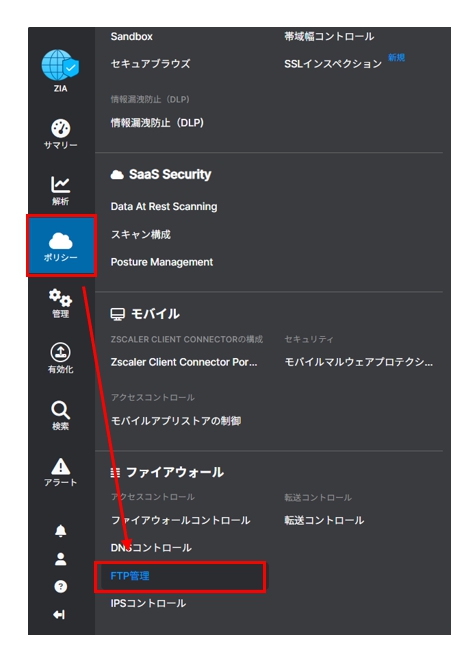Select FTP管理 menu item
The height and width of the screenshot is (668, 475).
click(x=130, y=576)
